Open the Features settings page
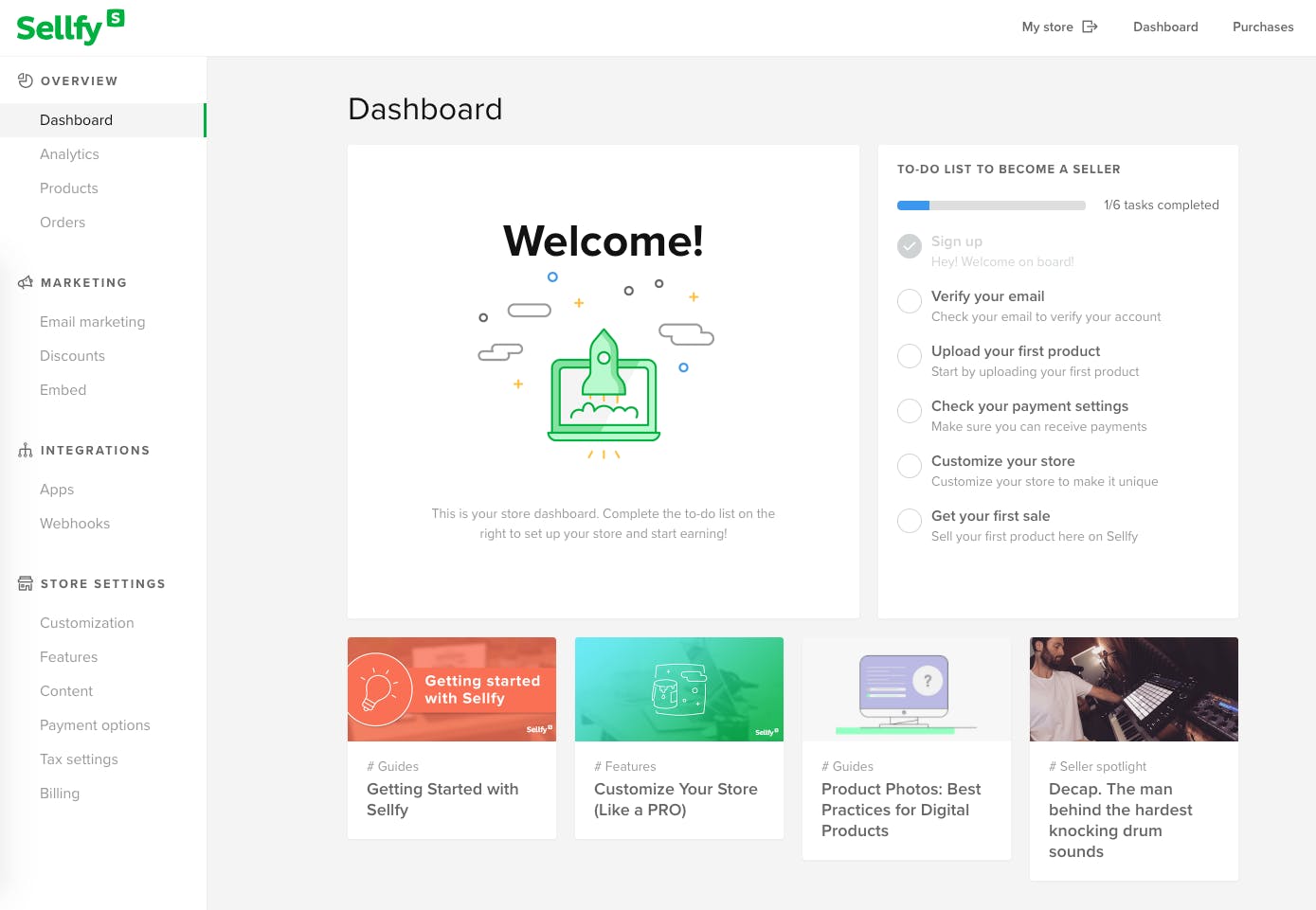 [68, 657]
